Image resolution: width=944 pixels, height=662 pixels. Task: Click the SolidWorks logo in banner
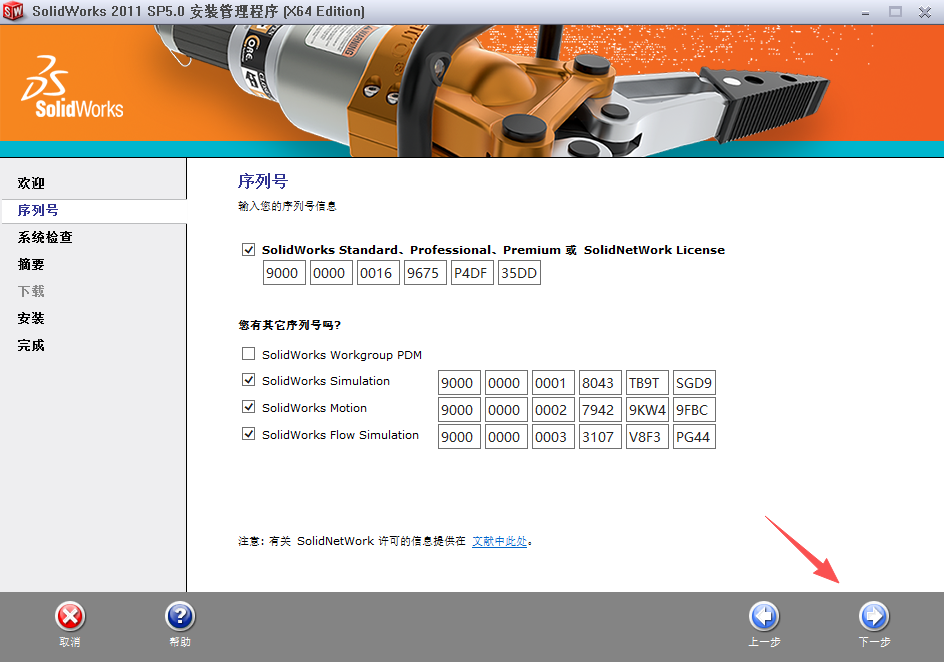(72, 87)
